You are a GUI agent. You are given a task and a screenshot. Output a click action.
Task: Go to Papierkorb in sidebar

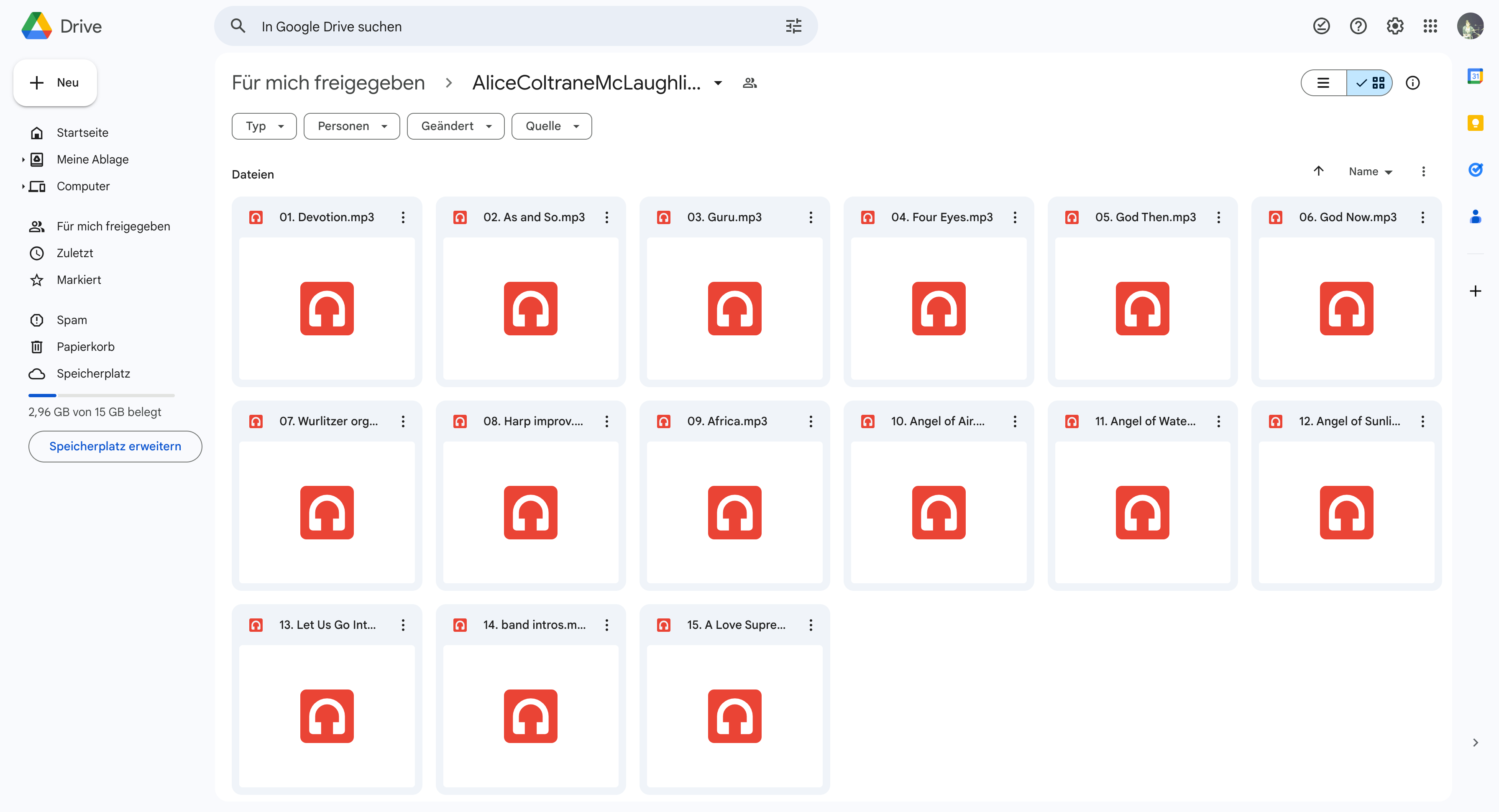click(86, 347)
